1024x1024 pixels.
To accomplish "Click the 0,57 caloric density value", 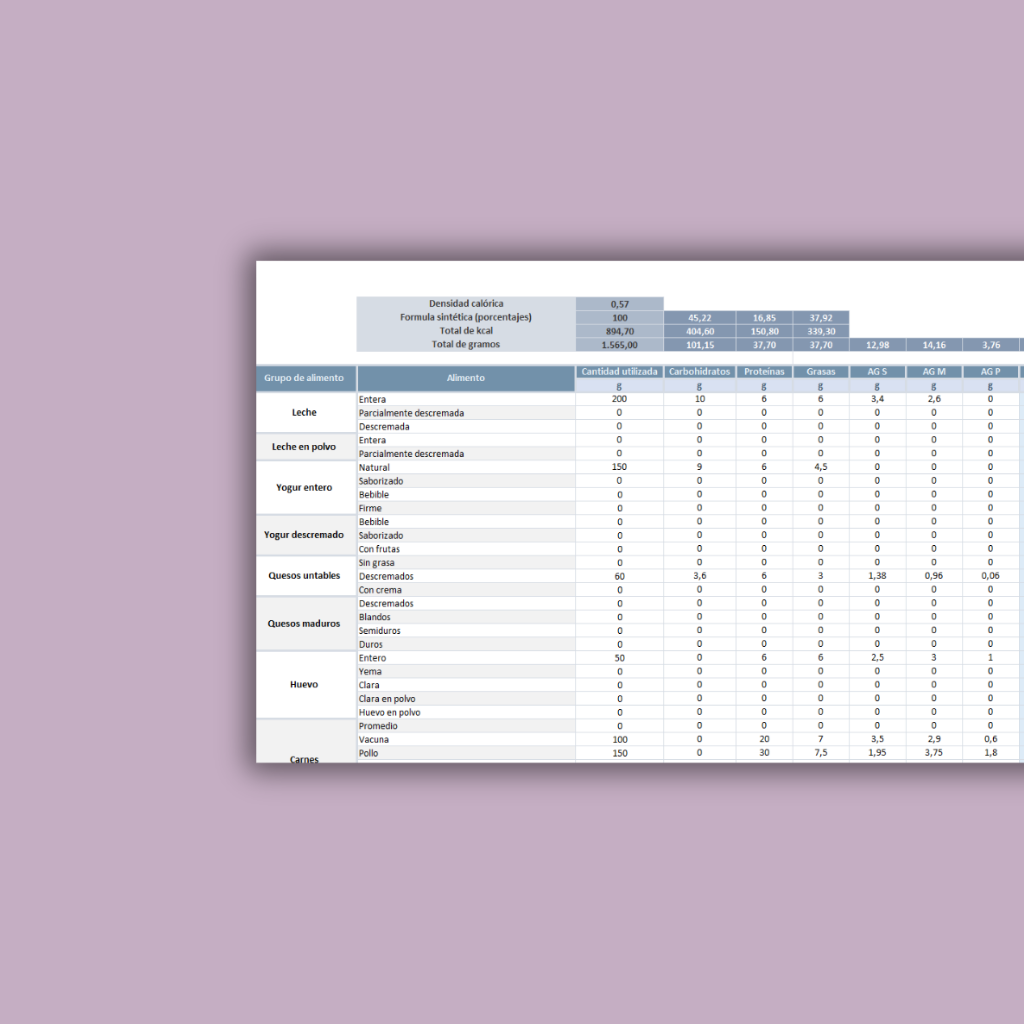I will pos(619,303).
